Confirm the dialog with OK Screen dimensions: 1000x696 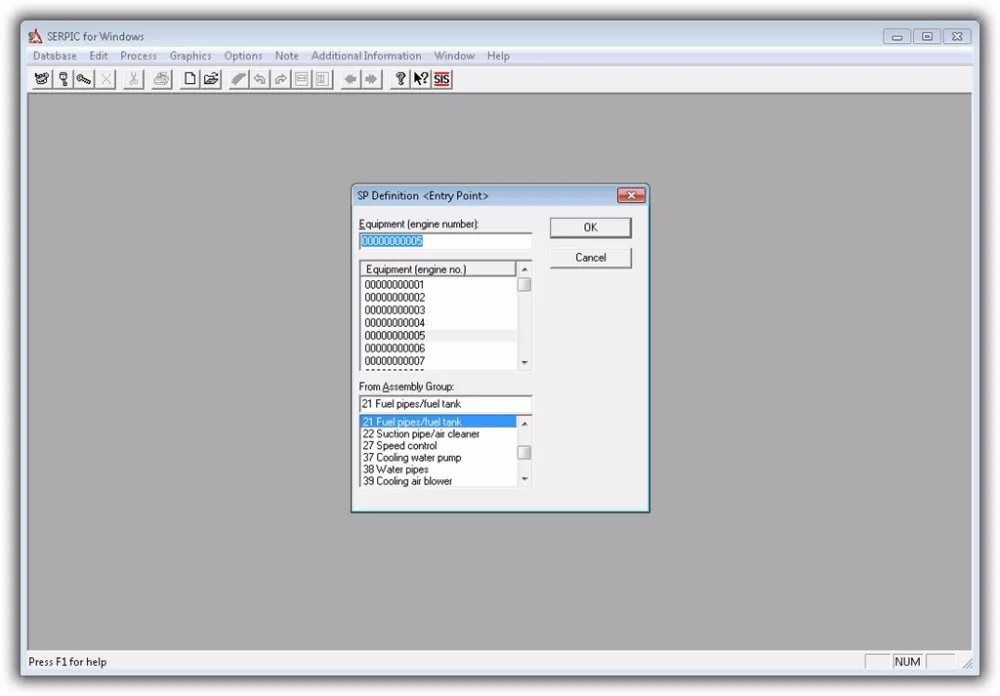coord(591,228)
